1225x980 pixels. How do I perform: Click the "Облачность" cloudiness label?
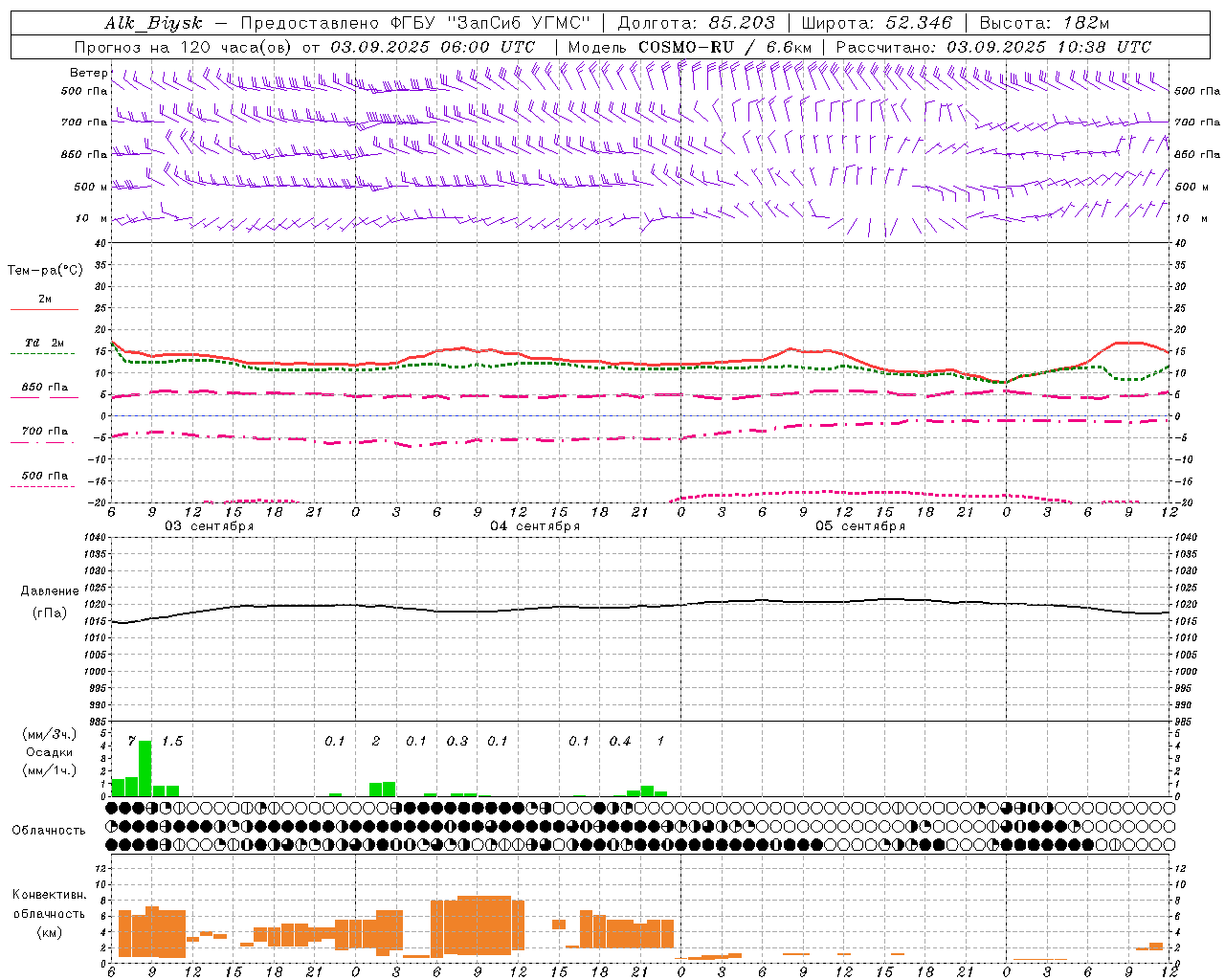[49, 830]
